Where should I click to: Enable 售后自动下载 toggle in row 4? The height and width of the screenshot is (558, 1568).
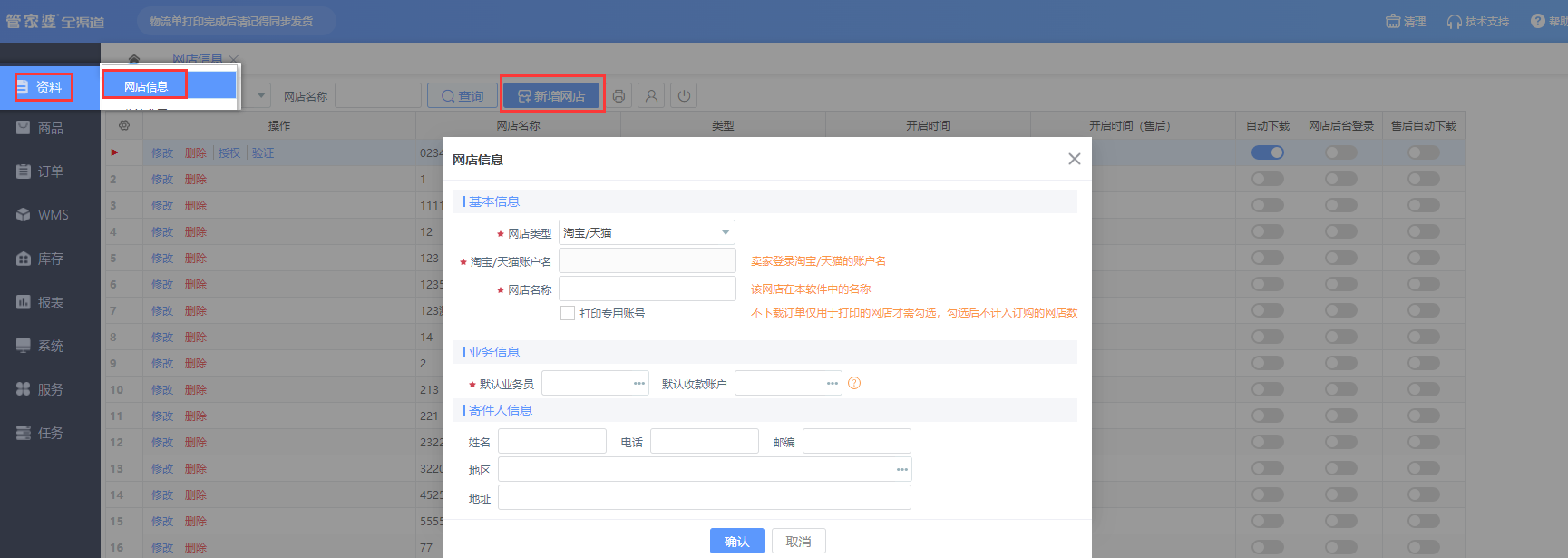(1424, 231)
